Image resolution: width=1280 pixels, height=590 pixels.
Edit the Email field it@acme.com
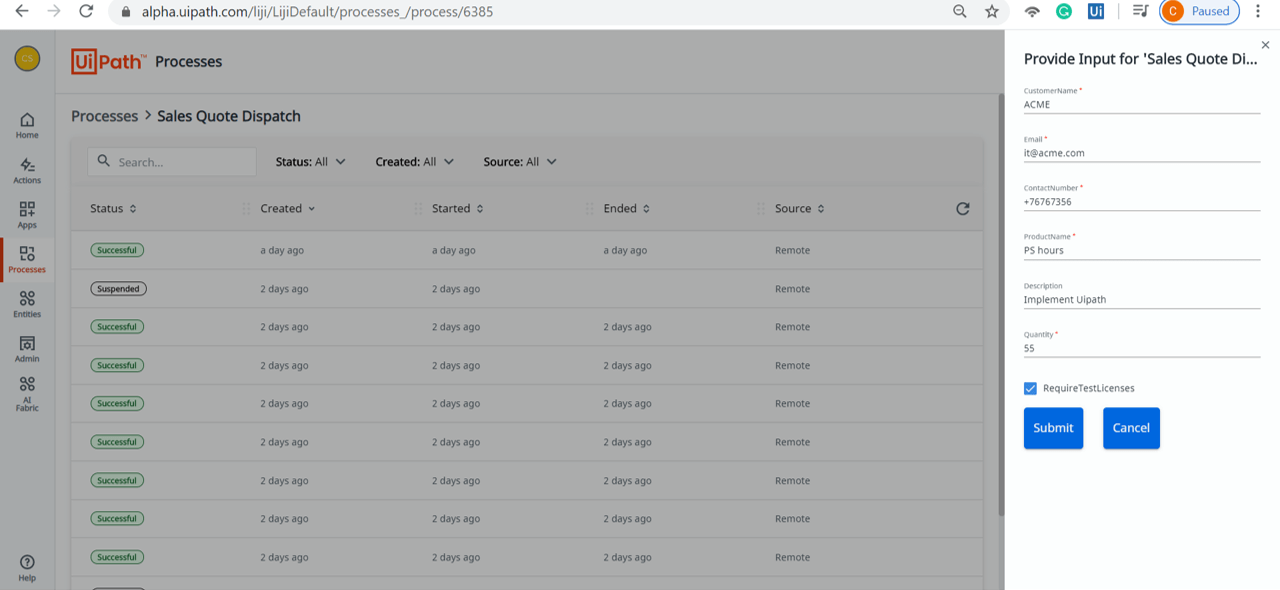pyautogui.click(x=1142, y=153)
